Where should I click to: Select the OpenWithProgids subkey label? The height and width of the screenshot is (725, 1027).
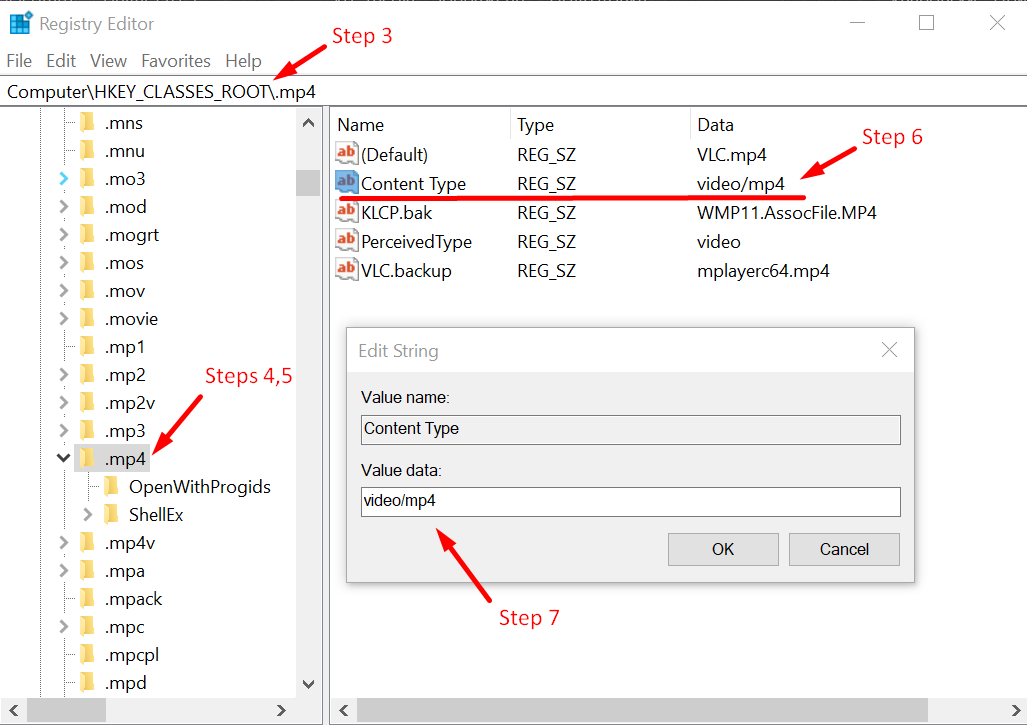click(200, 487)
